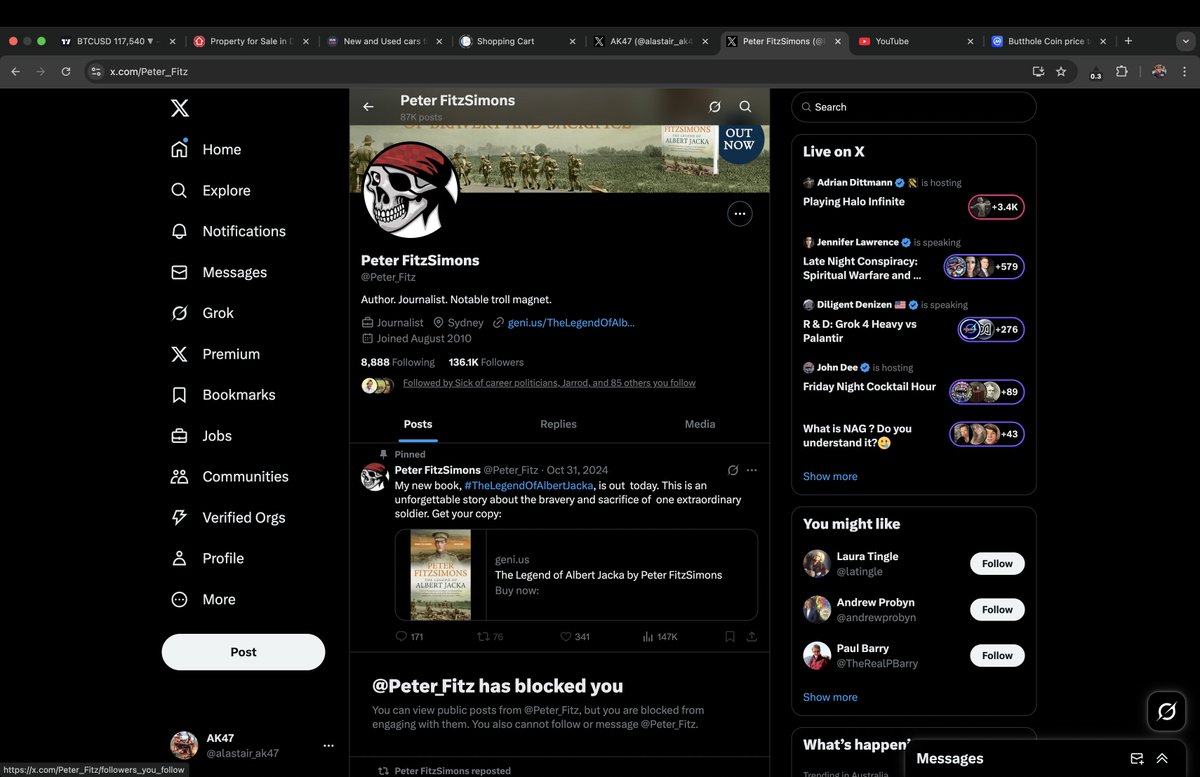
Task: Open browser extensions puzzle icon
Action: [x=1122, y=72]
